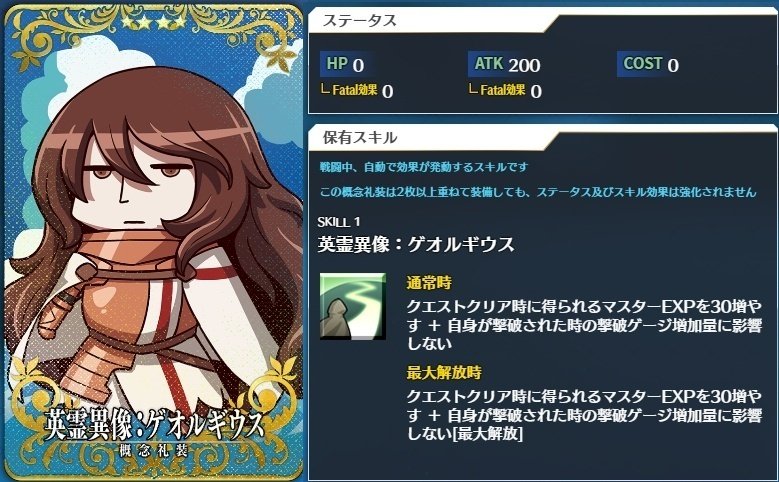Select the 通常時 heading

429,283
